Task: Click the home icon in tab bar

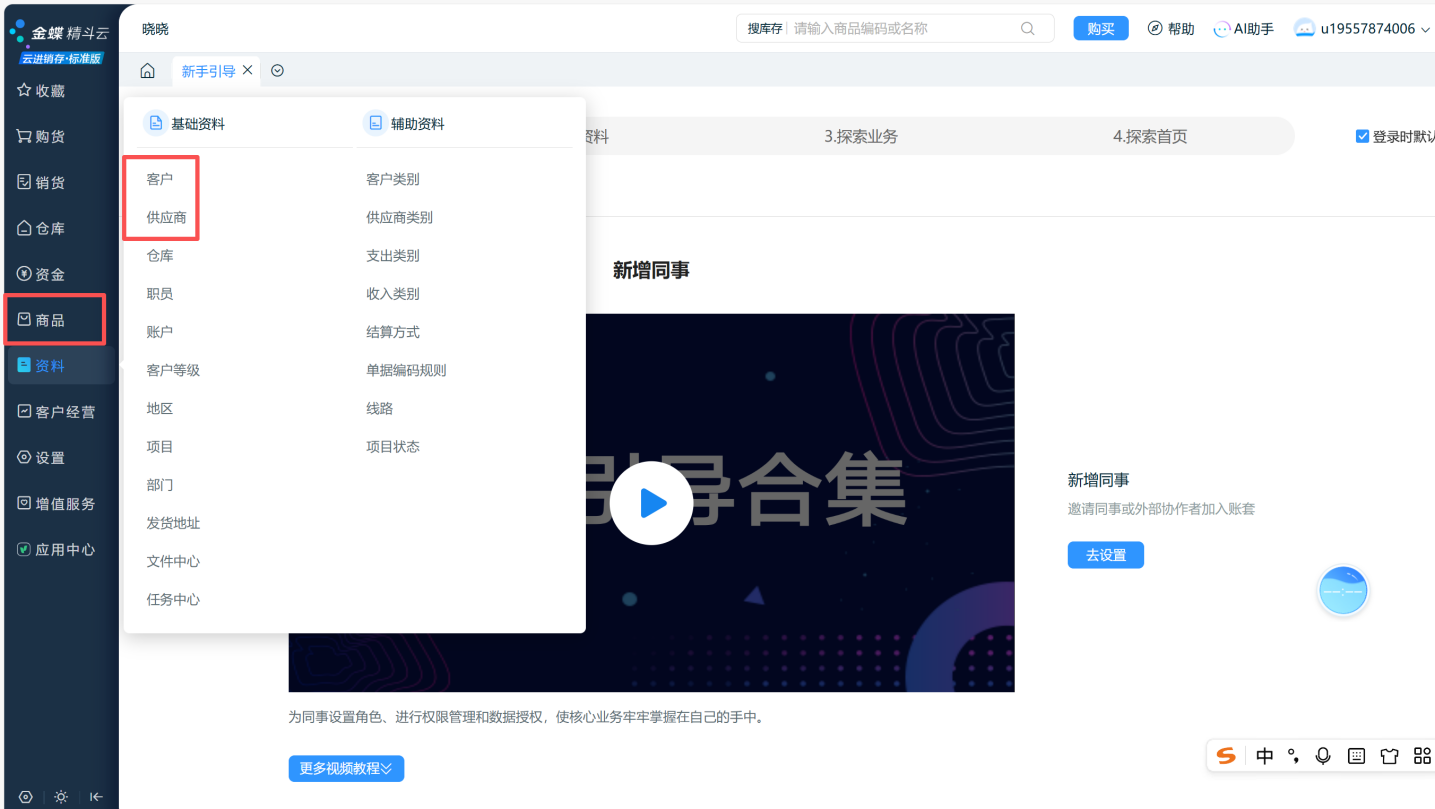Action: click(x=147, y=71)
